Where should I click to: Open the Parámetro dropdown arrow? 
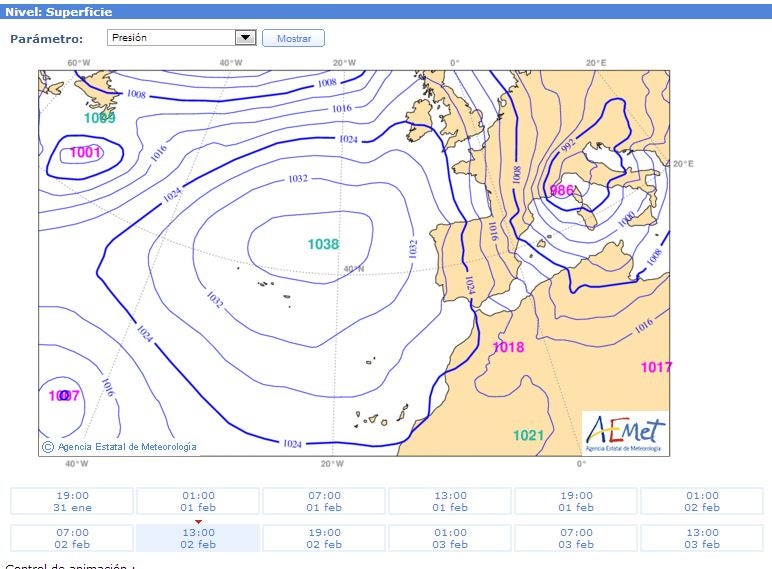point(246,38)
